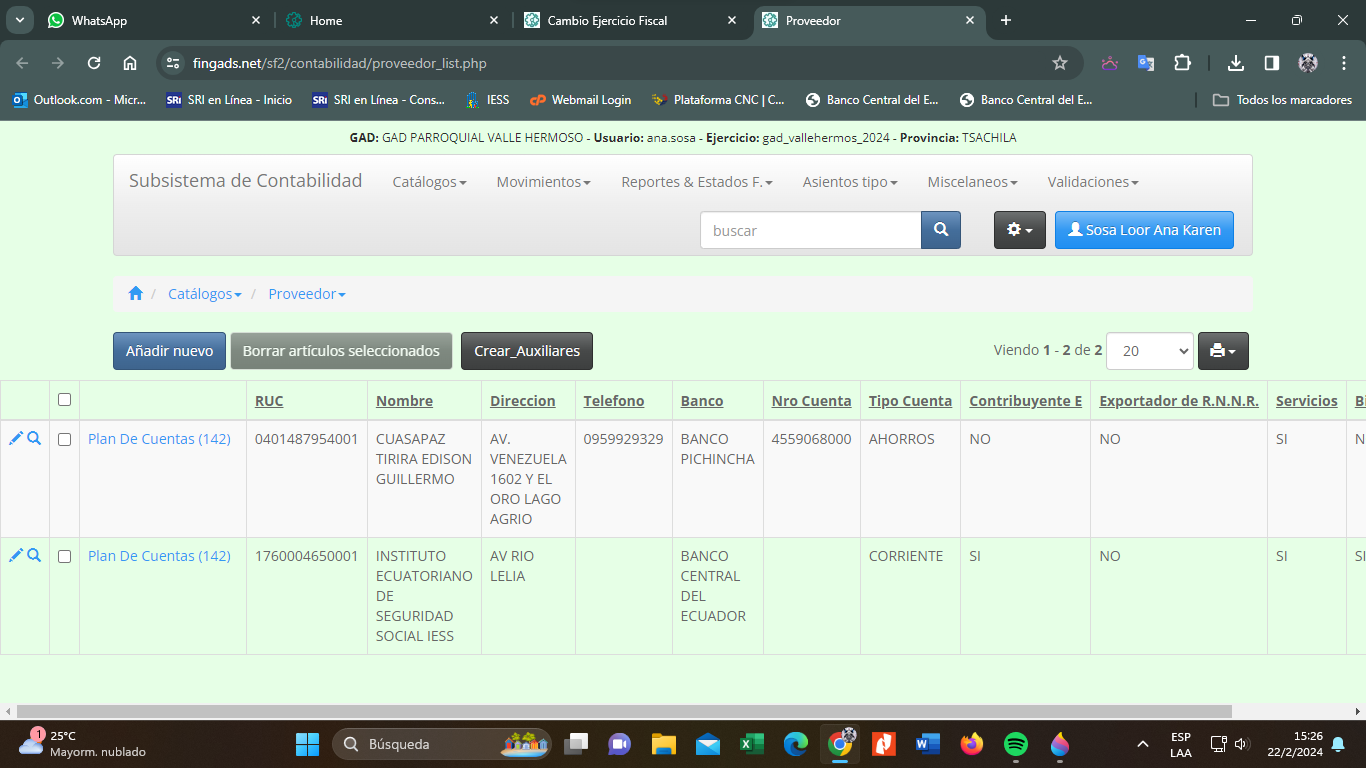The width and height of the screenshot is (1366, 768).
Task: Bookmark page with the star icon
Action: 1060,63
